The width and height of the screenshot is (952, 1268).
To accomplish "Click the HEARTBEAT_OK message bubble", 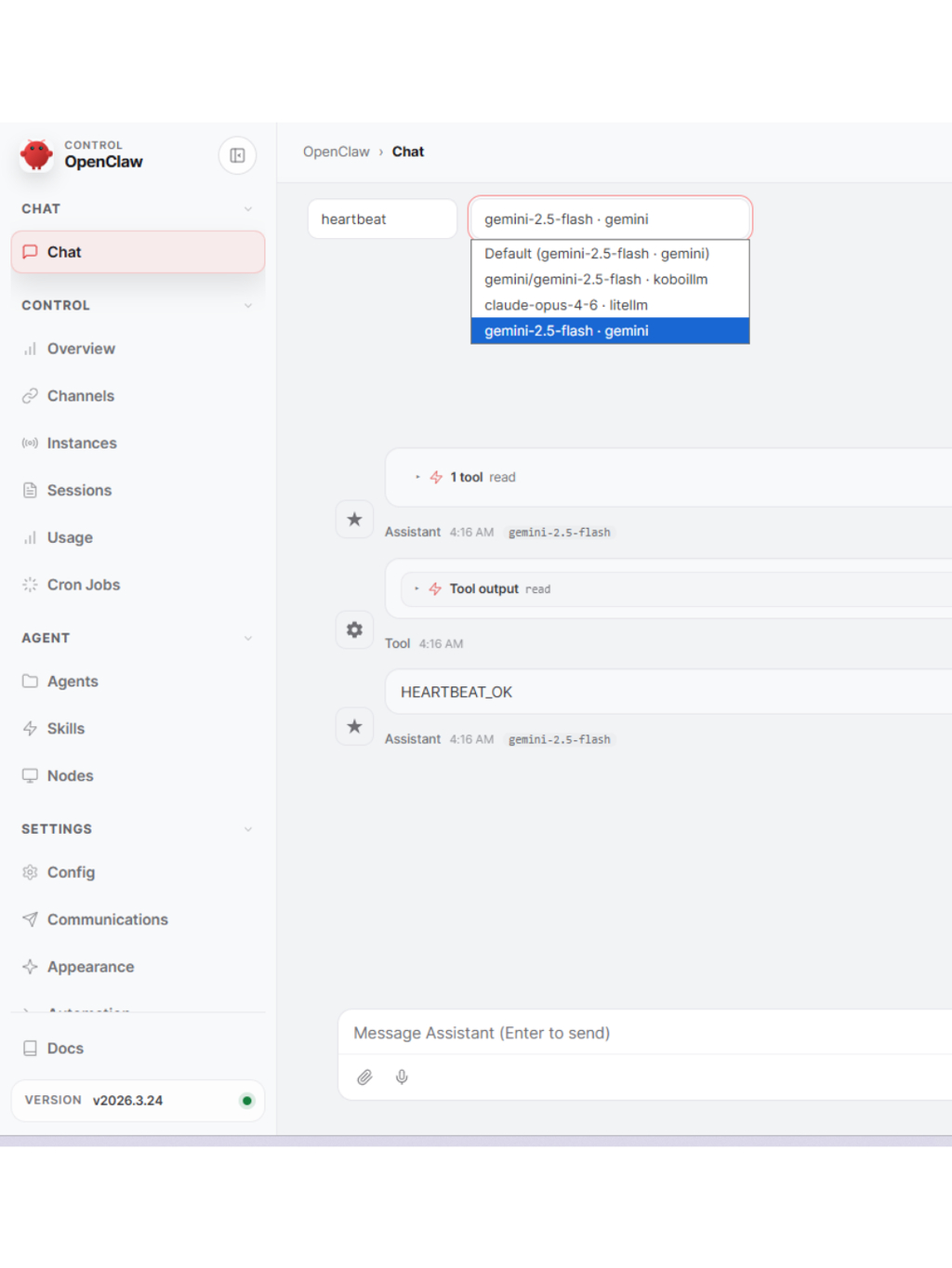I will [x=668, y=692].
